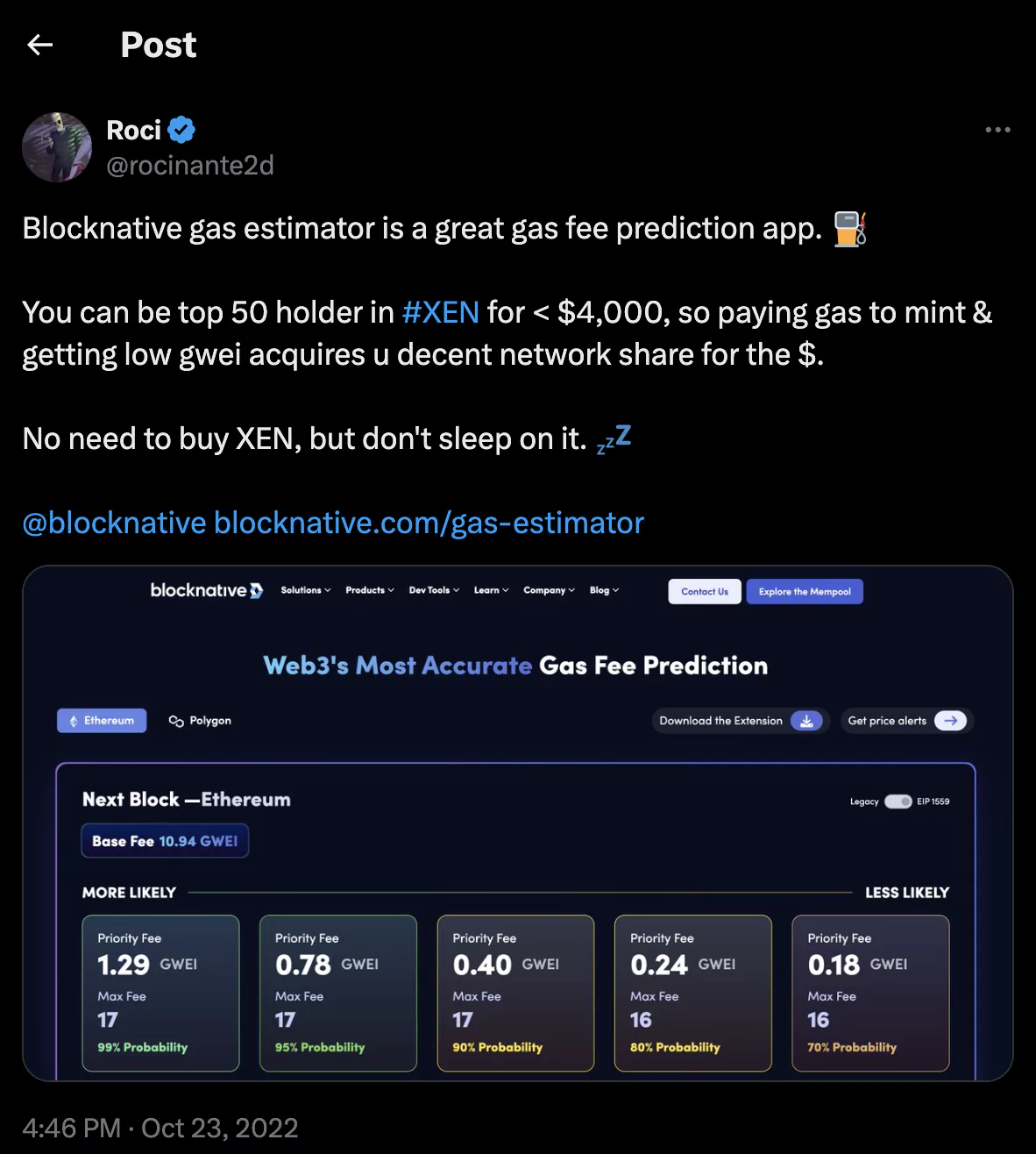Expand the Solutions dropdown menu

[306, 590]
